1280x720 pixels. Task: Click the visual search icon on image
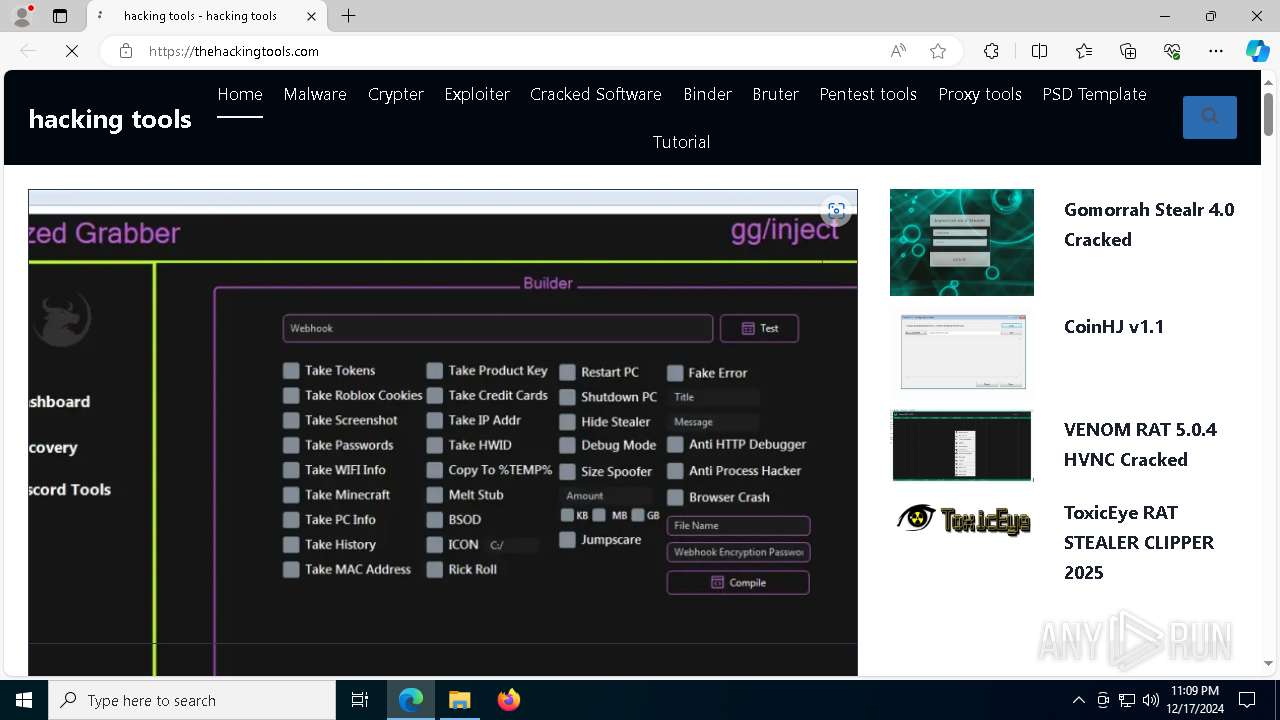836,210
